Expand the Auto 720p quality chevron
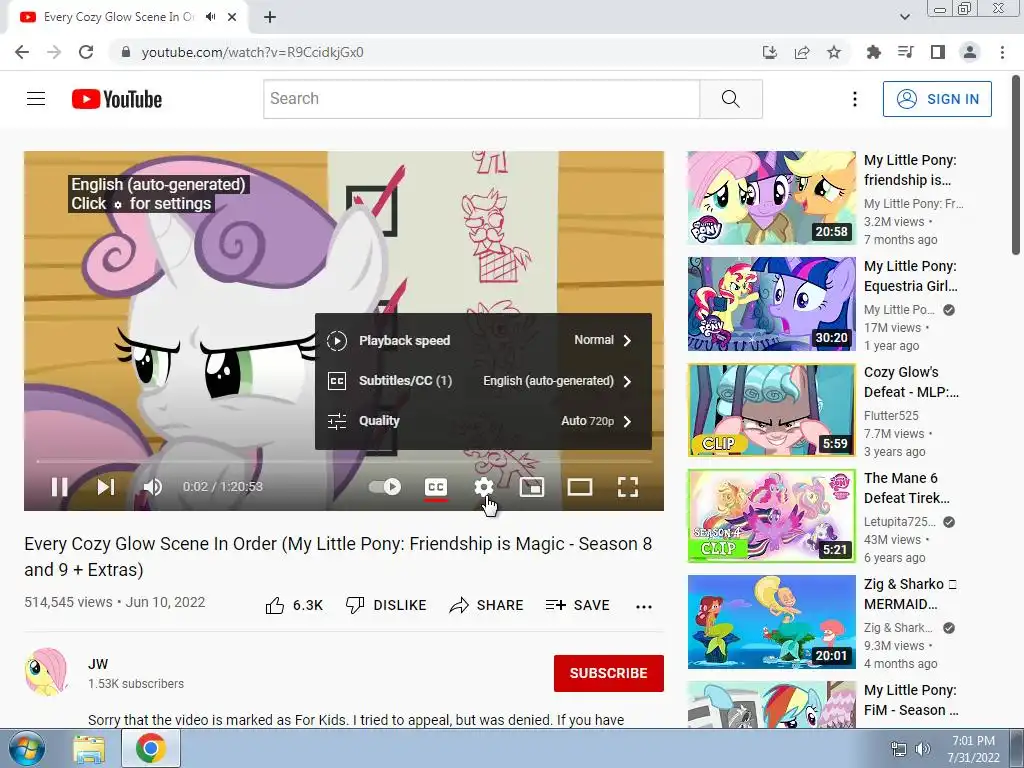 tap(627, 421)
